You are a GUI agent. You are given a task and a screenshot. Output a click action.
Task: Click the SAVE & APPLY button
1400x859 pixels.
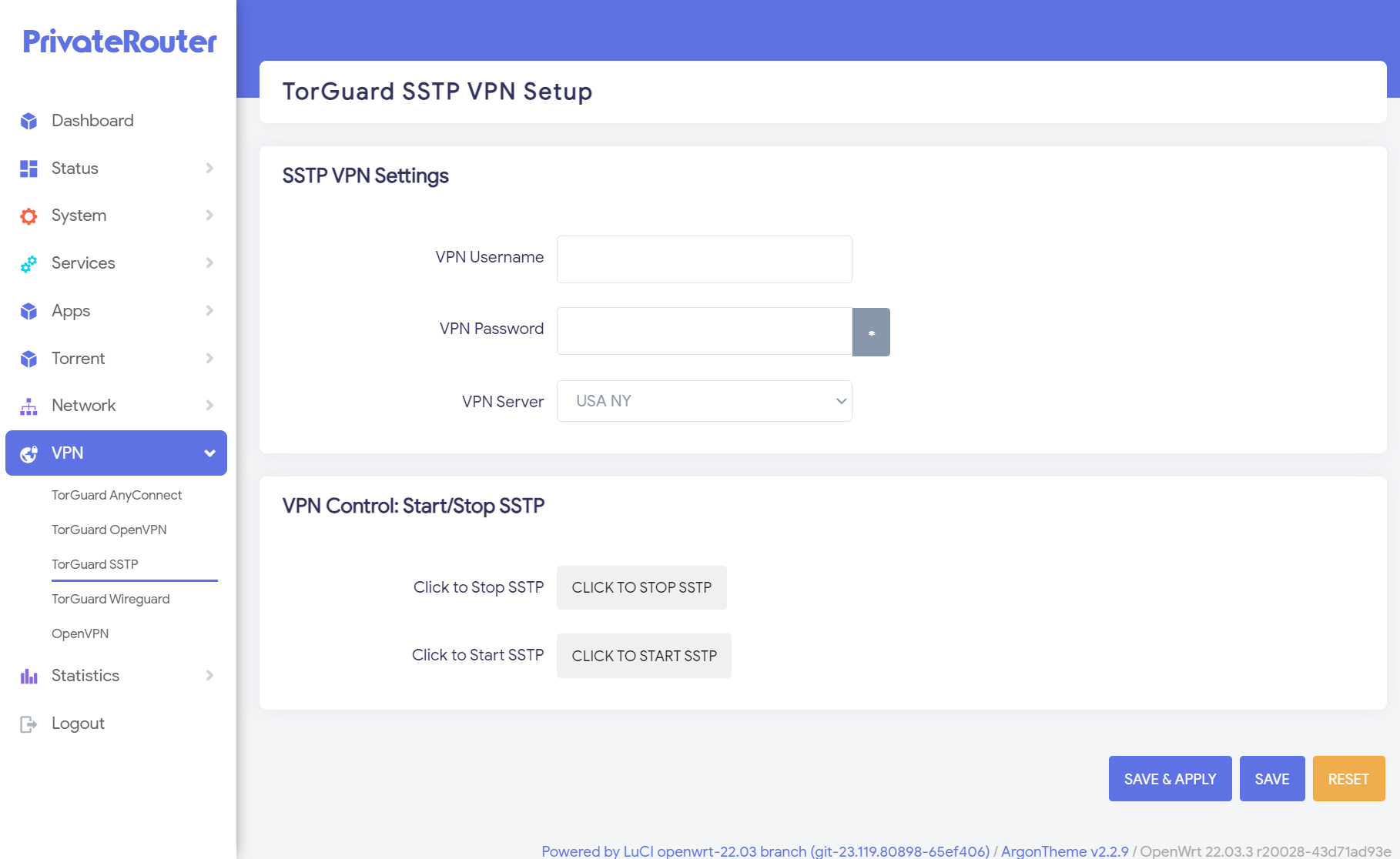1170,778
